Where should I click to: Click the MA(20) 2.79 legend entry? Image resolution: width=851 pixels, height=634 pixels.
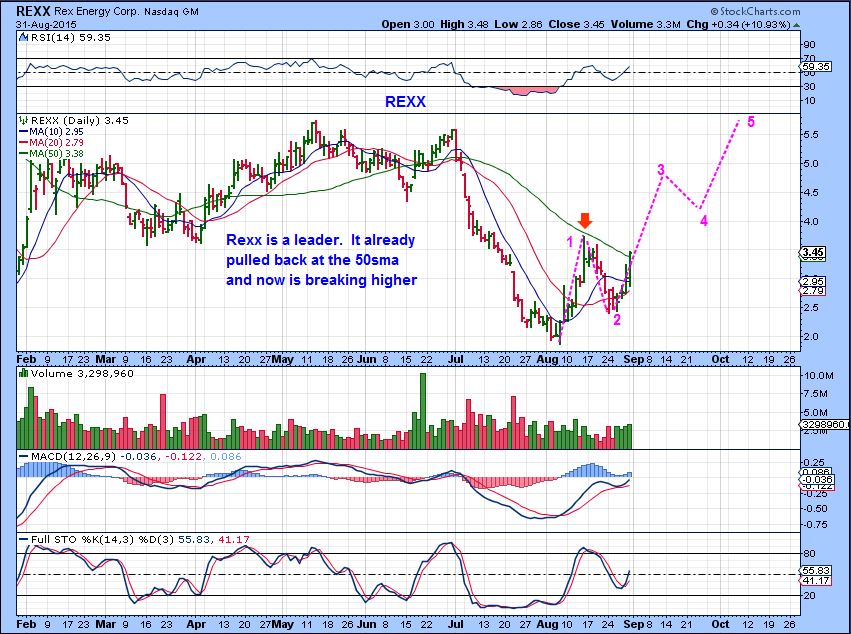tap(52, 142)
